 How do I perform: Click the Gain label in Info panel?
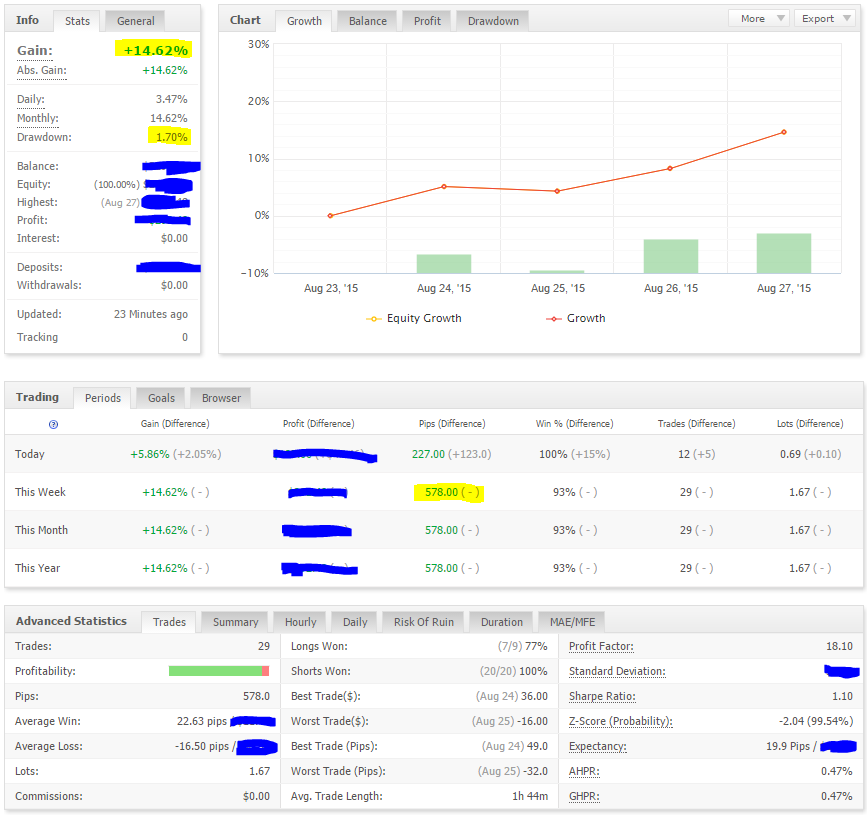35,51
